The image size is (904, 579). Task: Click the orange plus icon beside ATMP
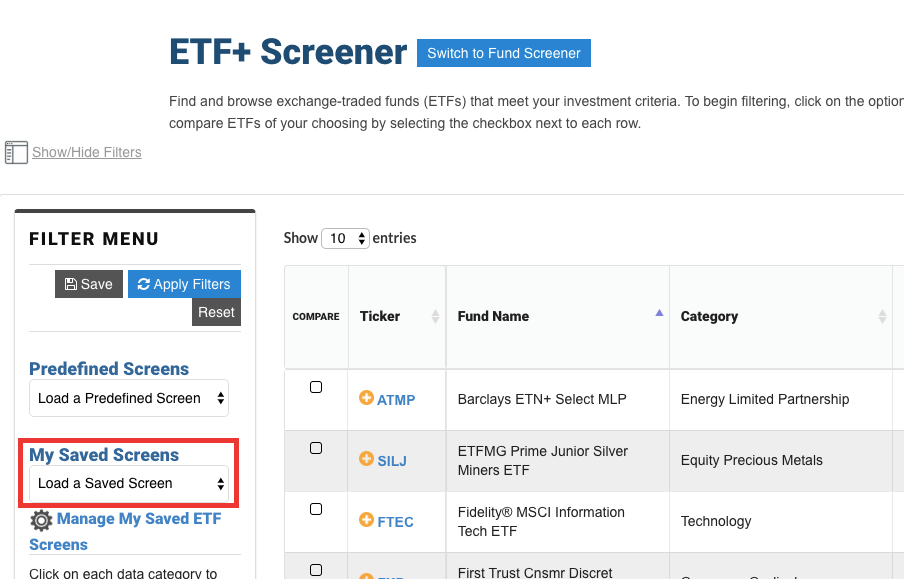click(x=366, y=397)
